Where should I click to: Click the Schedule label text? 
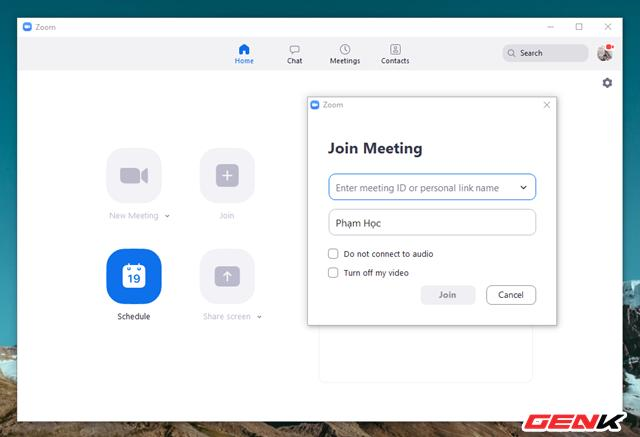134,317
